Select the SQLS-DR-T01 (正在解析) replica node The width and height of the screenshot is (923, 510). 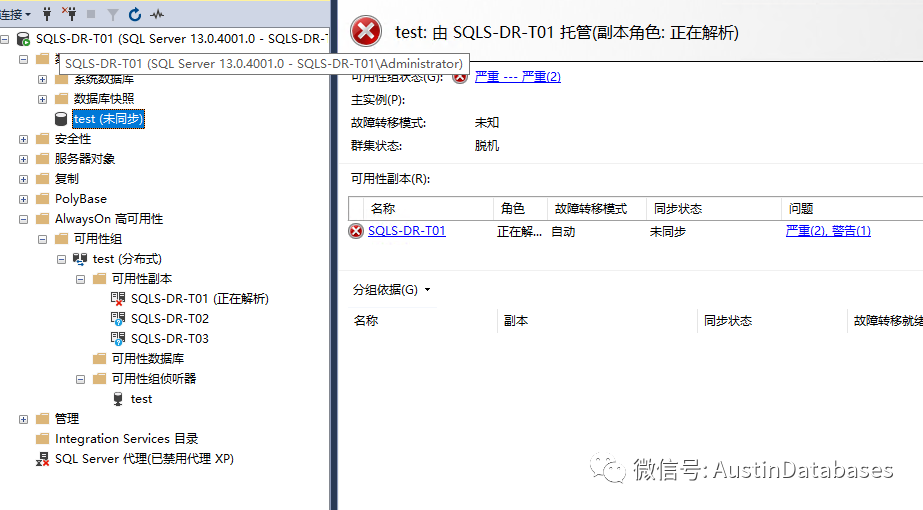click(200, 299)
